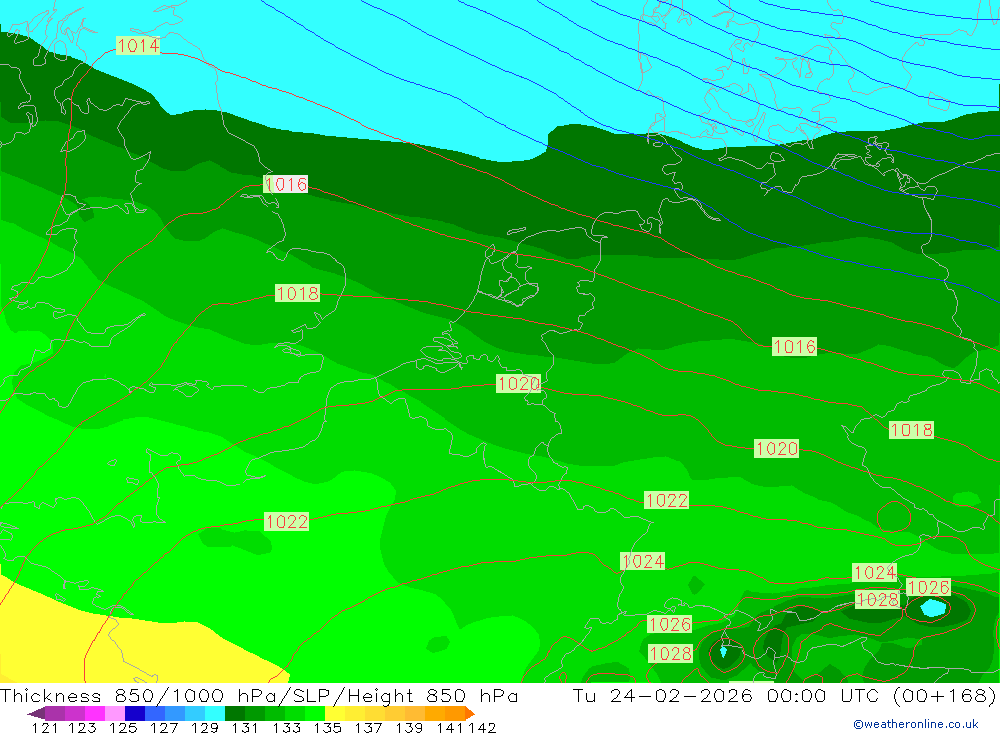The image size is (1000, 733).
Task: Click the 1016 isobar label over Germany
Action: pos(794,346)
